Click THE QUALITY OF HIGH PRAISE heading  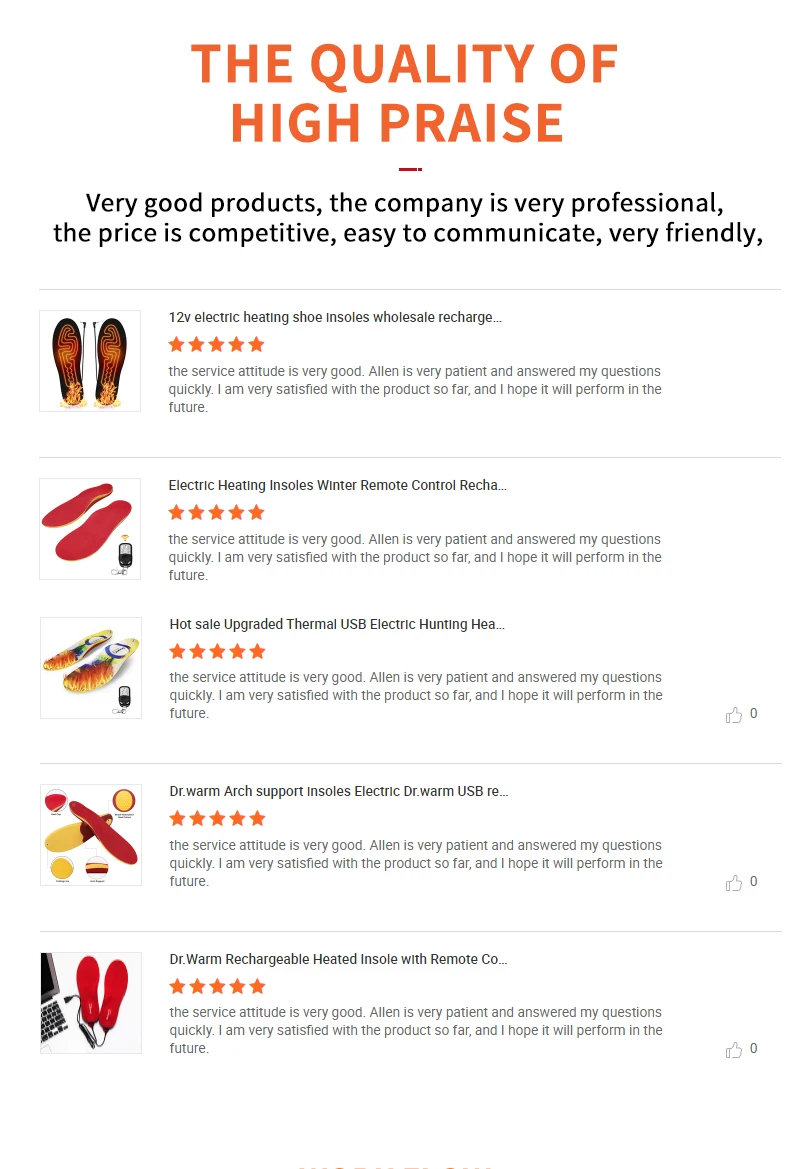pos(404,92)
